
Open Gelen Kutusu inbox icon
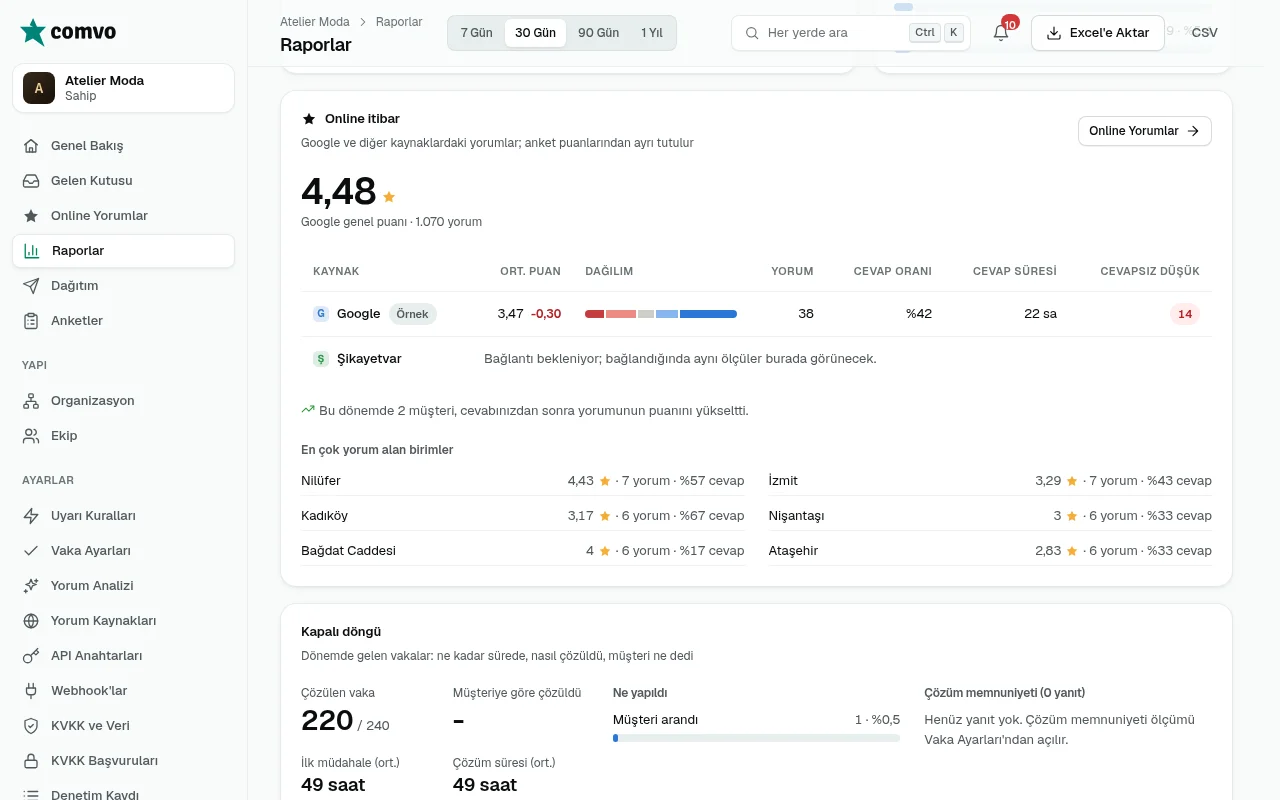31,181
